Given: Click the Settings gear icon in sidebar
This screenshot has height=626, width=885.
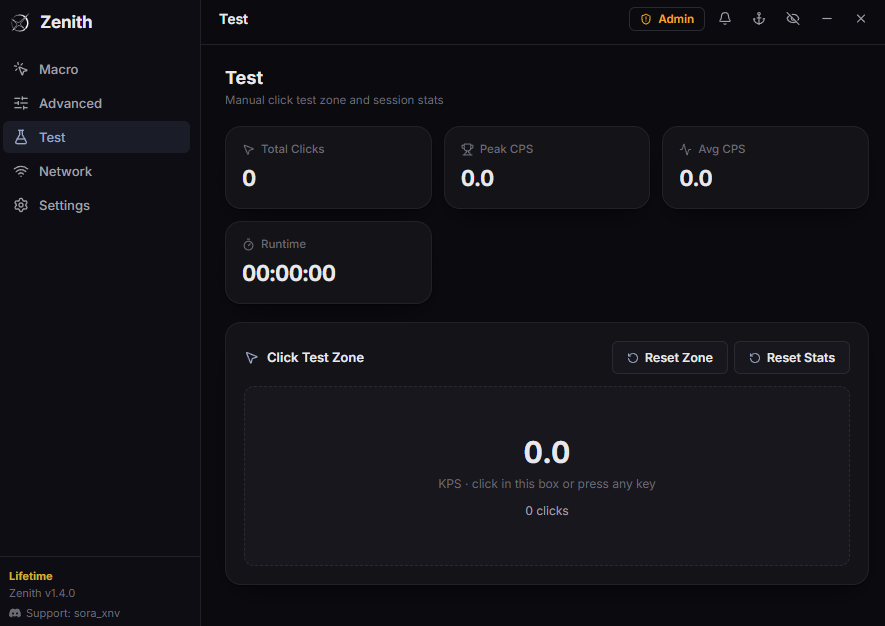Looking at the screenshot, I should pos(21,205).
